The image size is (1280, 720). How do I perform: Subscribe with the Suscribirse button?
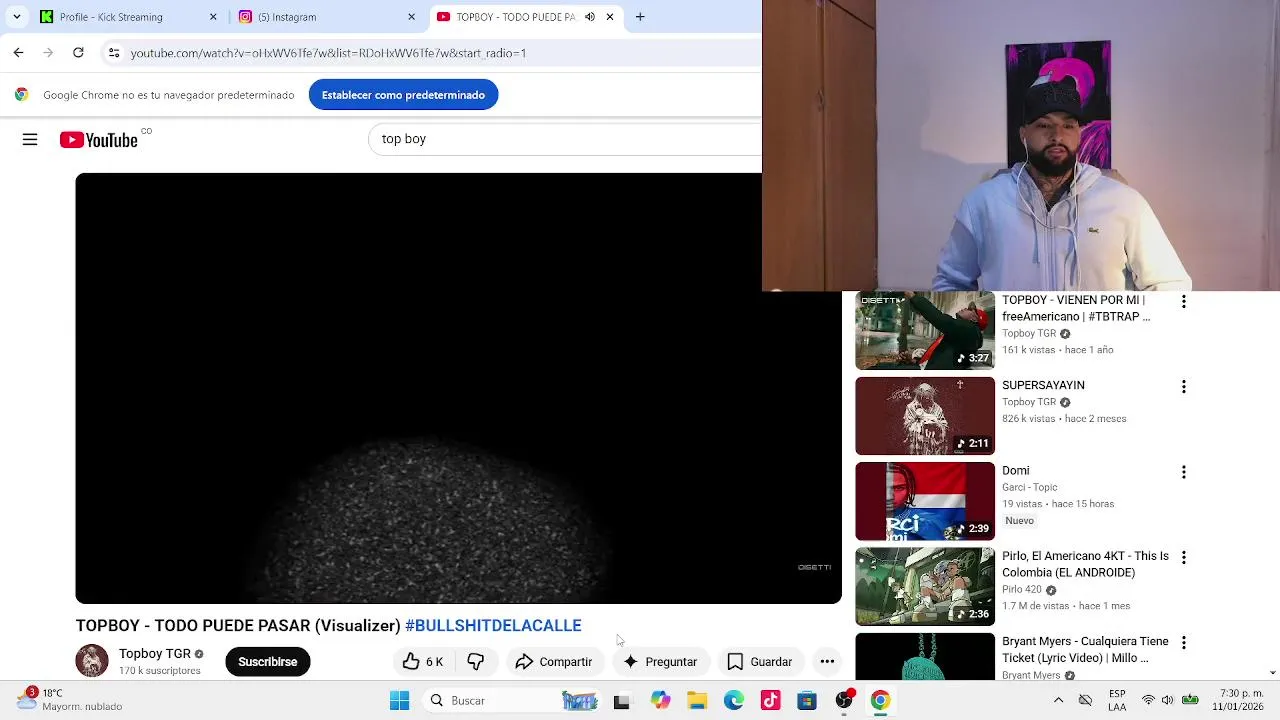268,662
